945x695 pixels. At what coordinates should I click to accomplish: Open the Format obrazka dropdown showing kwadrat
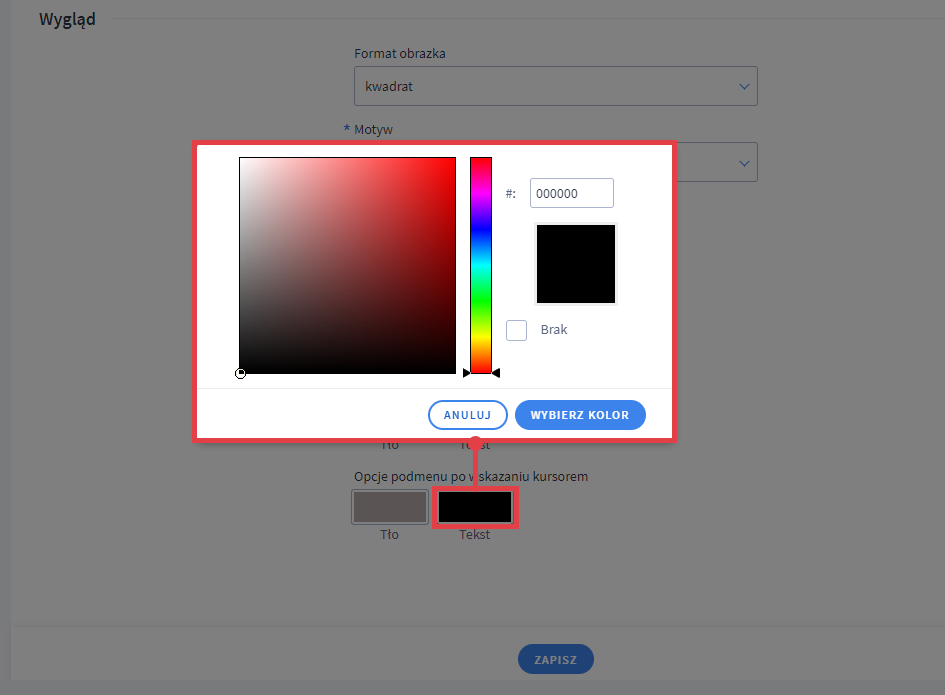point(555,86)
